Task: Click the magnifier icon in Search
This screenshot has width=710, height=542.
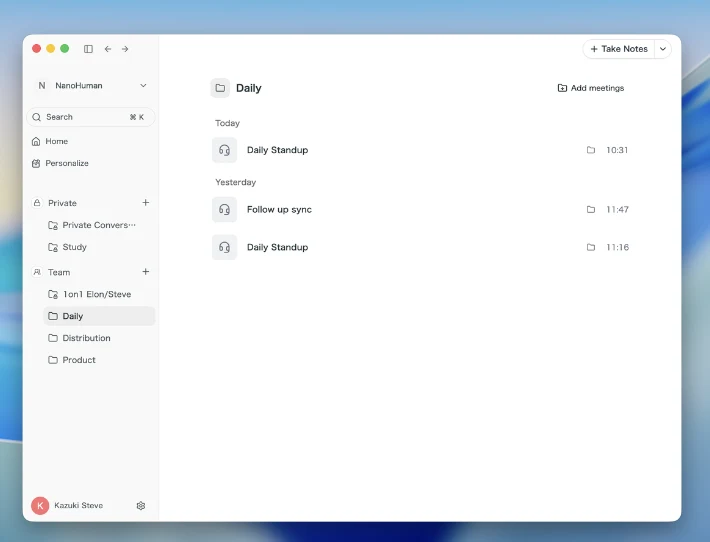Action: tap(37, 117)
